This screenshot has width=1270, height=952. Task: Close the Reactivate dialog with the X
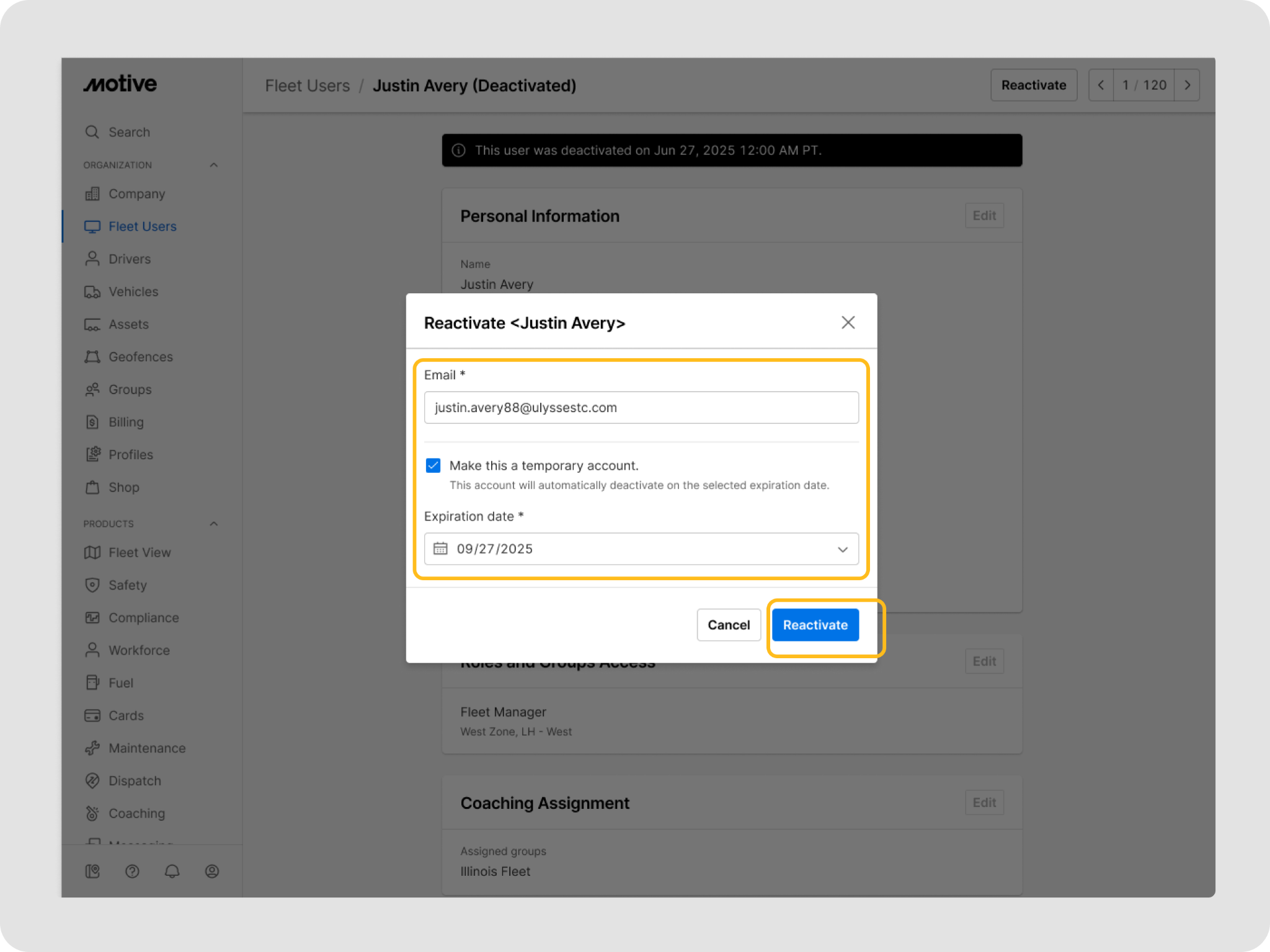[x=848, y=322]
